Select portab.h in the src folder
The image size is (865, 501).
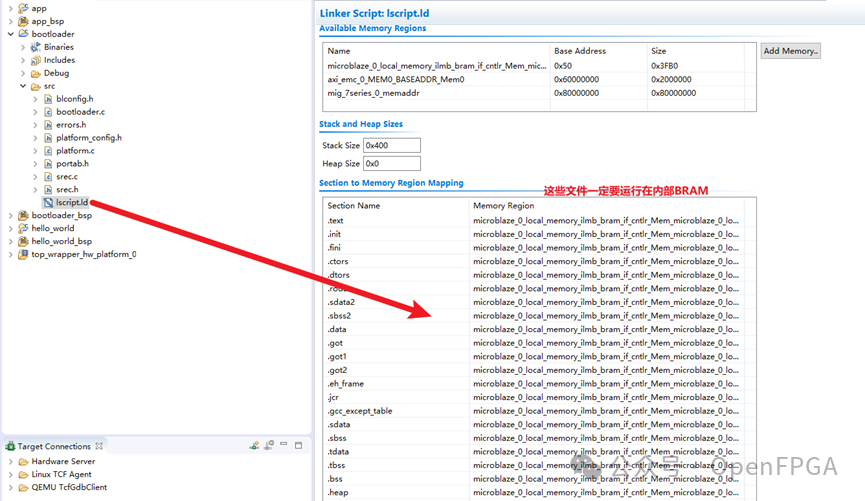point(72,163)
